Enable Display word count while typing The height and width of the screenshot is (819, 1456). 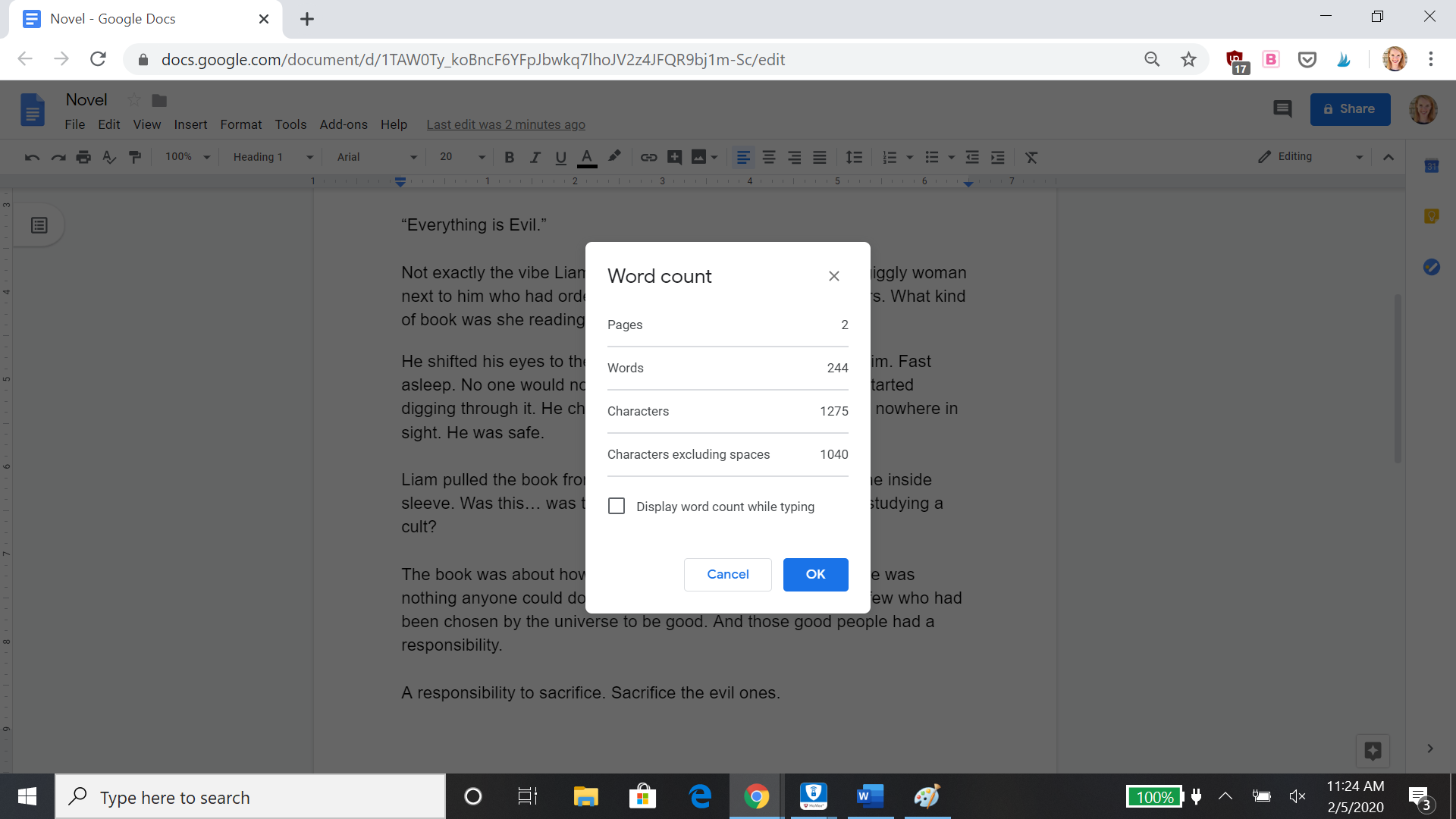coord(616,506)
